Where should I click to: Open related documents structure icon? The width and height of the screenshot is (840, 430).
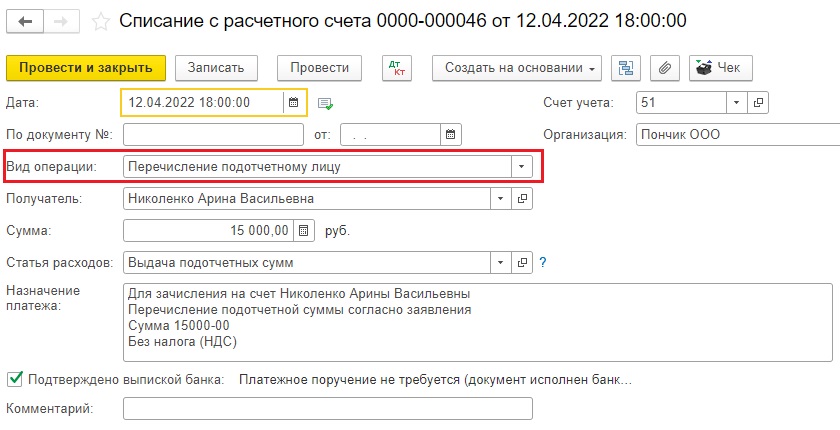click(626, 68)
